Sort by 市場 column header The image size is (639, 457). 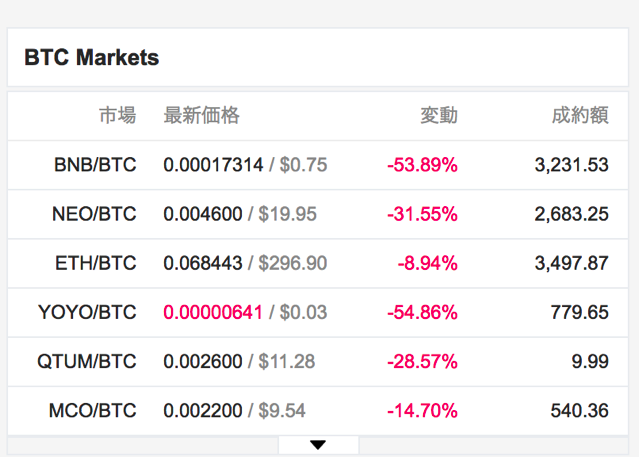point(117,115)
